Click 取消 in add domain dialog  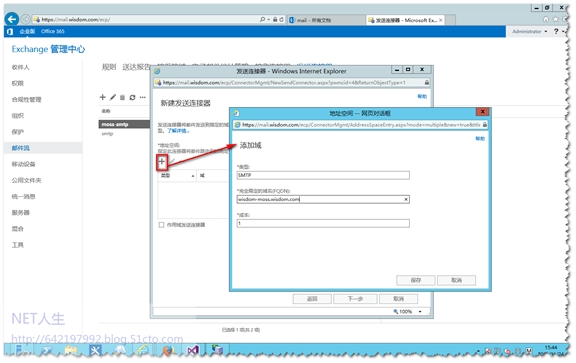click(456, 280)
